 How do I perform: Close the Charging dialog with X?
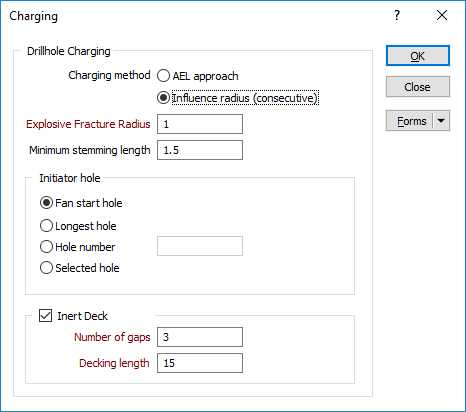click(x=442, y=15)
